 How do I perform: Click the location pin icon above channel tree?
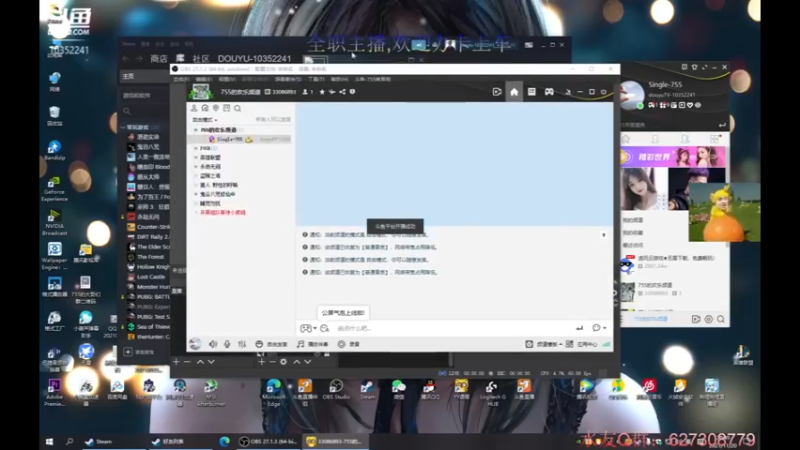pyautogui.click(x=216, y=108)
